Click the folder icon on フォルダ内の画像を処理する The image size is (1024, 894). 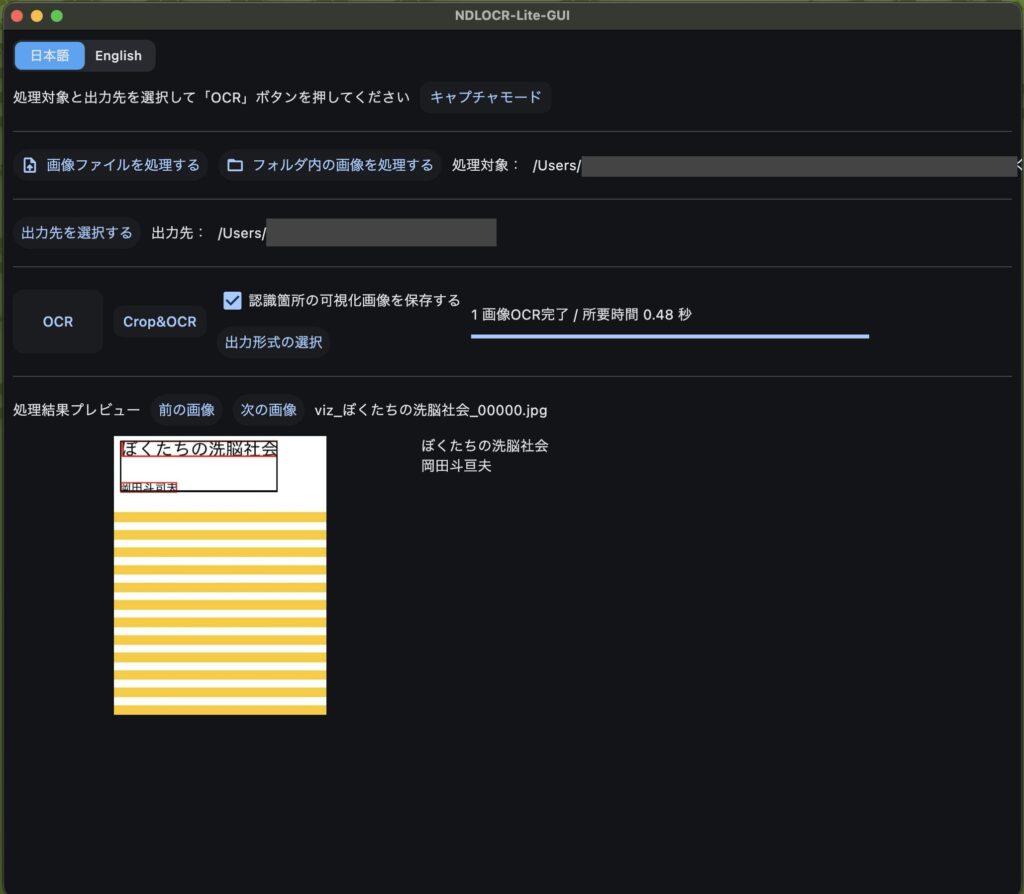click(x=234, y=165)
